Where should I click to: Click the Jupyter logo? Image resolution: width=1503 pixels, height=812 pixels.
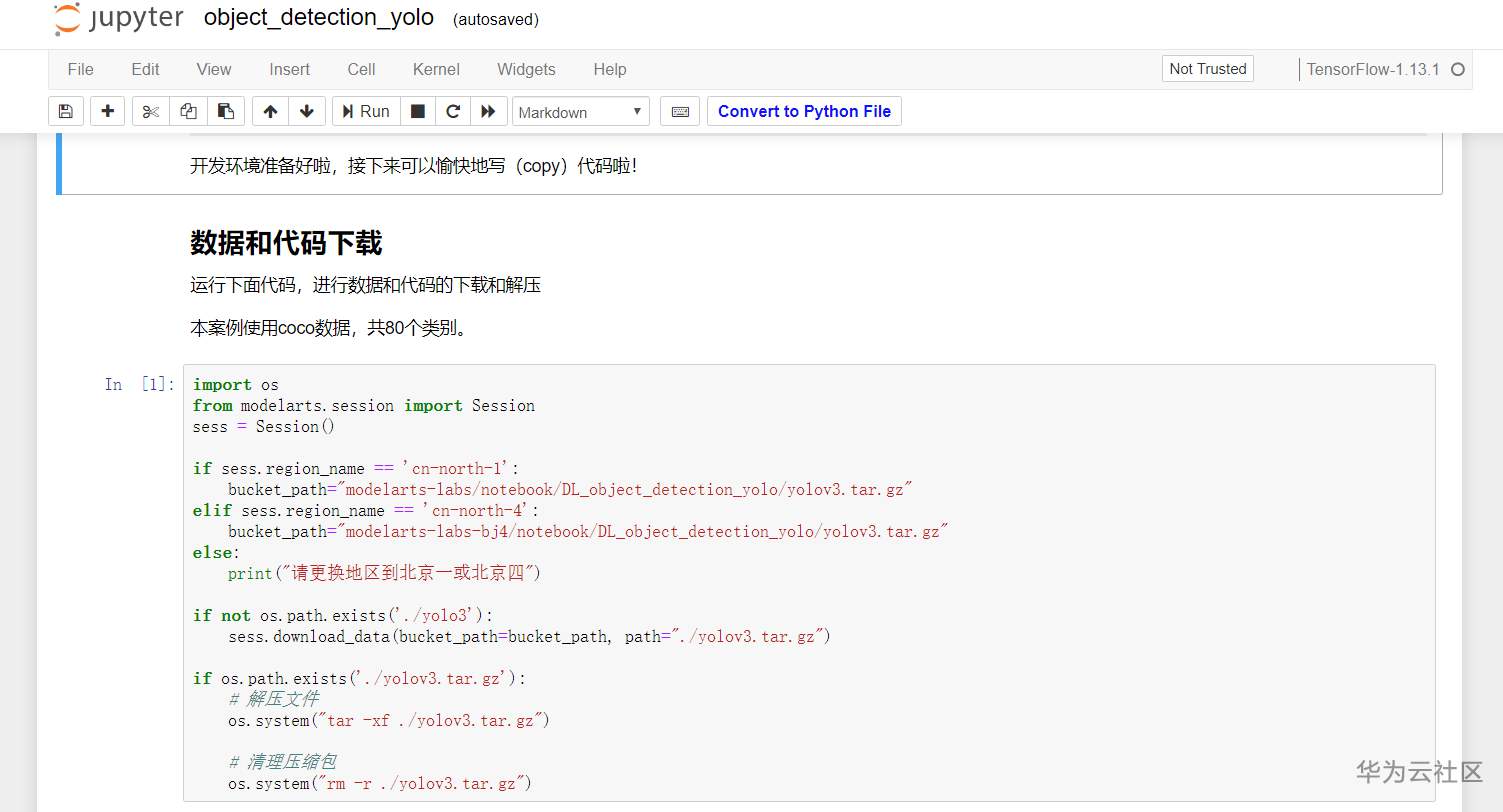[x=119, y=19]
